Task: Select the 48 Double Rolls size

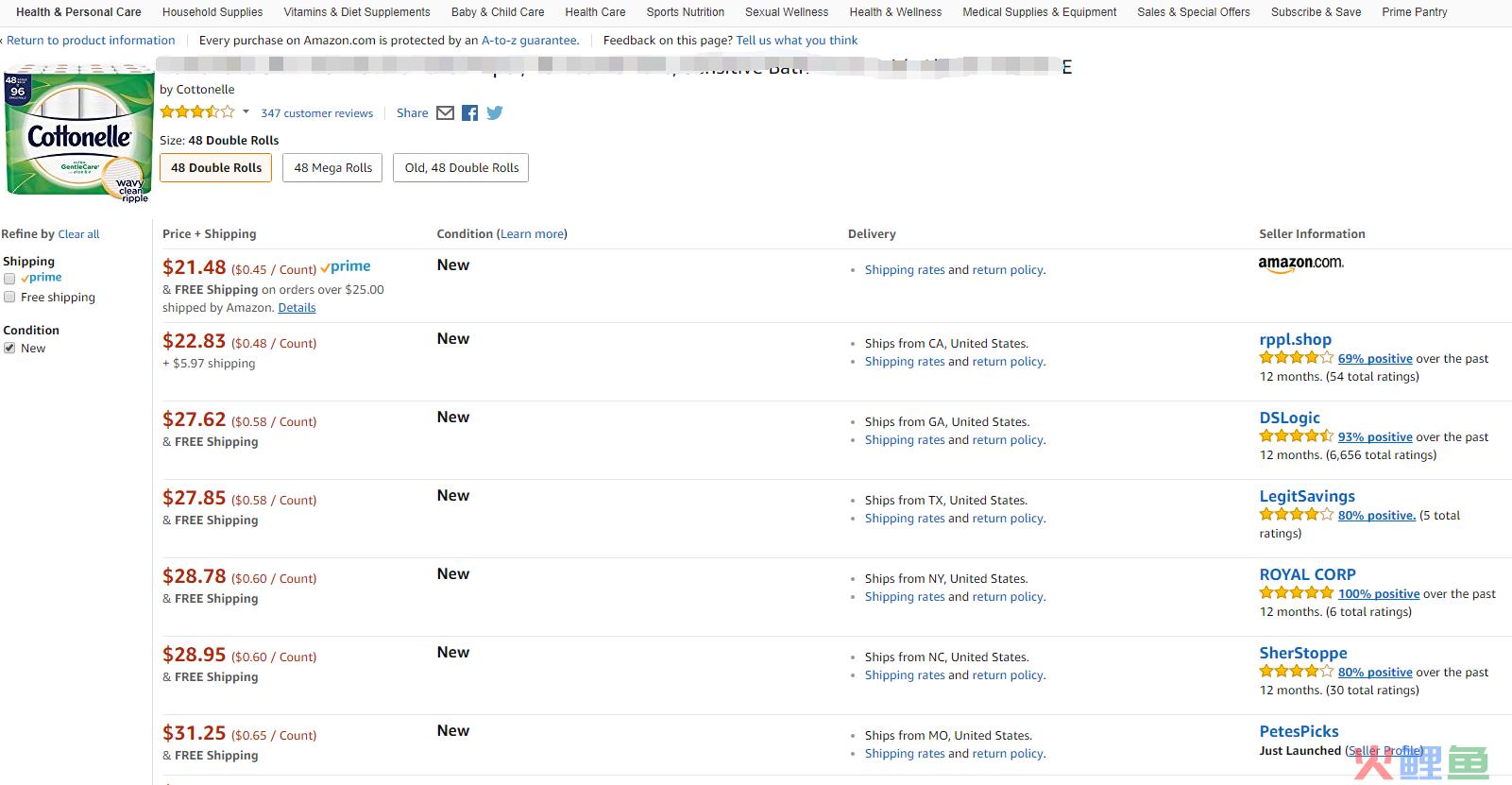Action: point(216,168)
